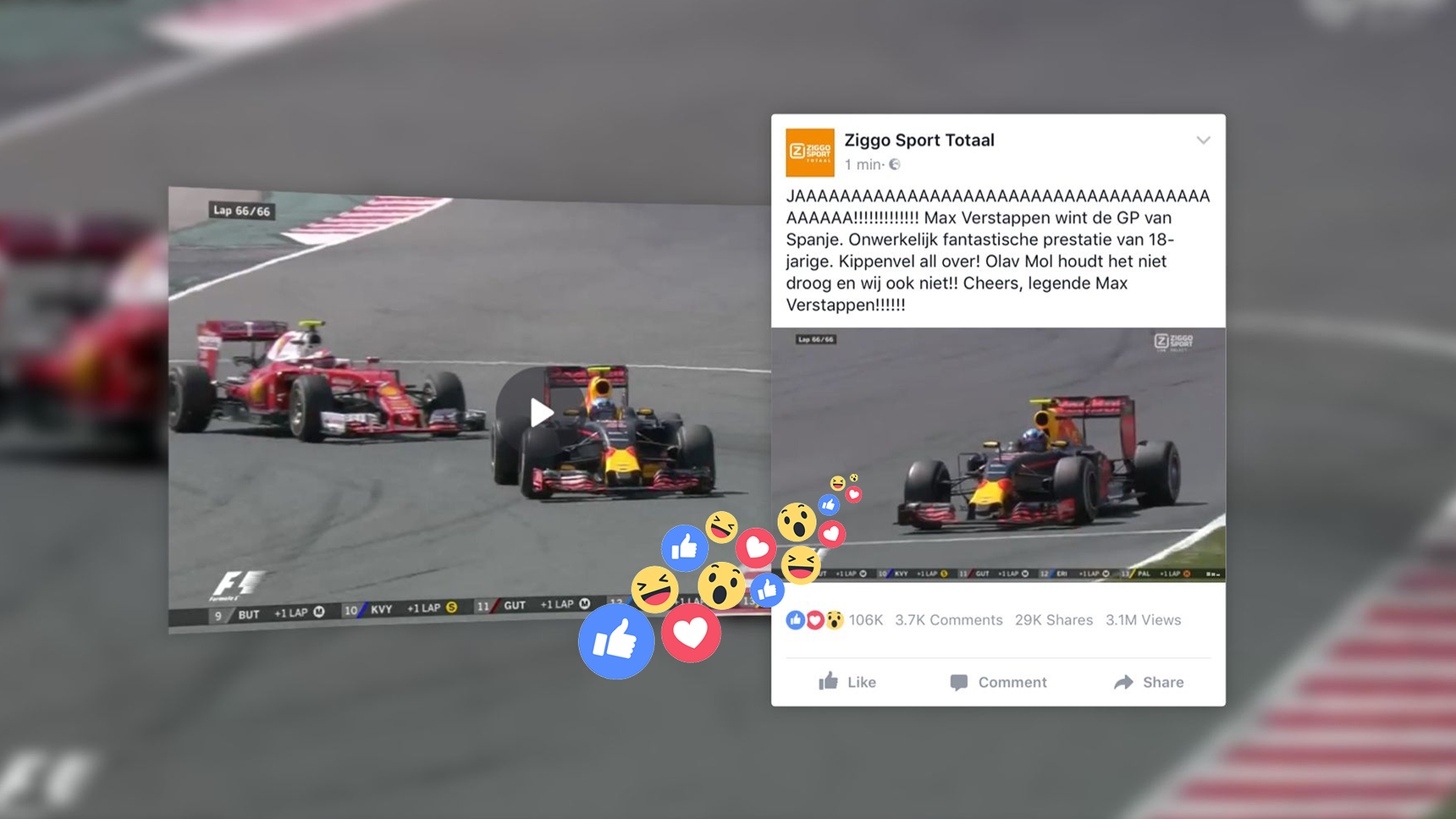Image resolution: width=1456 pixels, height=819 pixels.
Task: Open the 29K Shares link
Action: 1054,620
